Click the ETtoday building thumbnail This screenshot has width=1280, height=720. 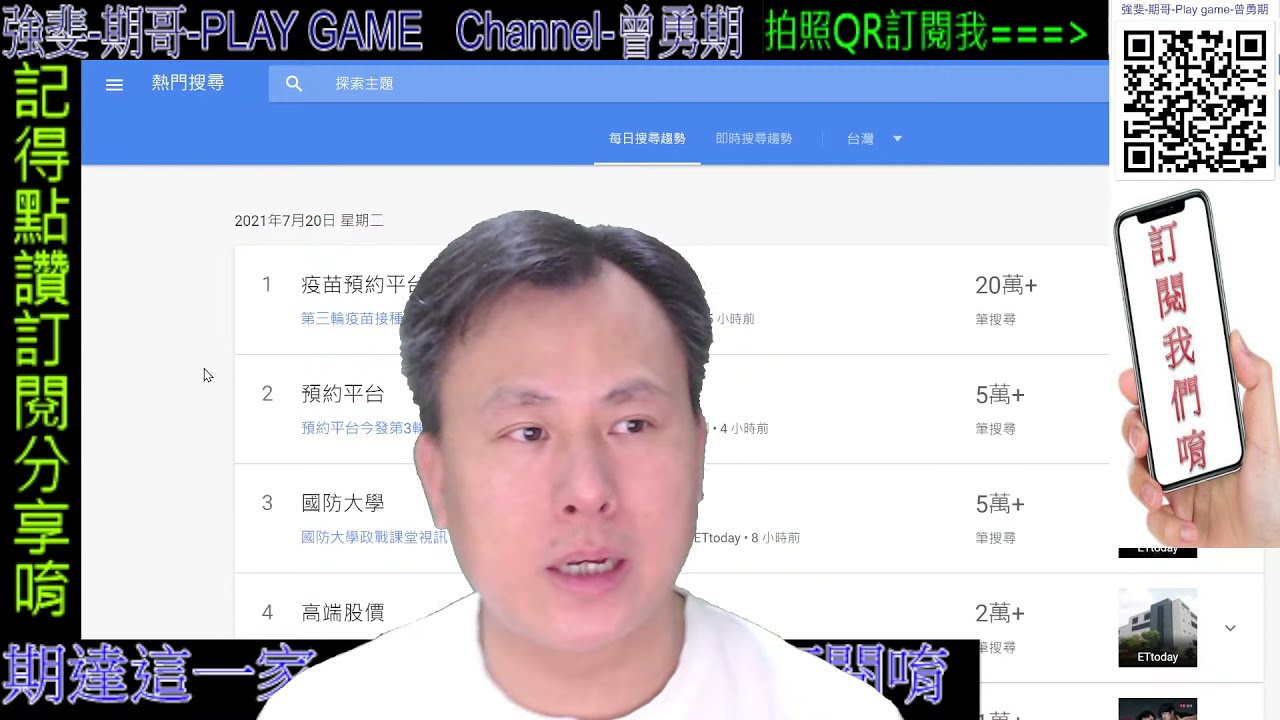[1157, 627]
